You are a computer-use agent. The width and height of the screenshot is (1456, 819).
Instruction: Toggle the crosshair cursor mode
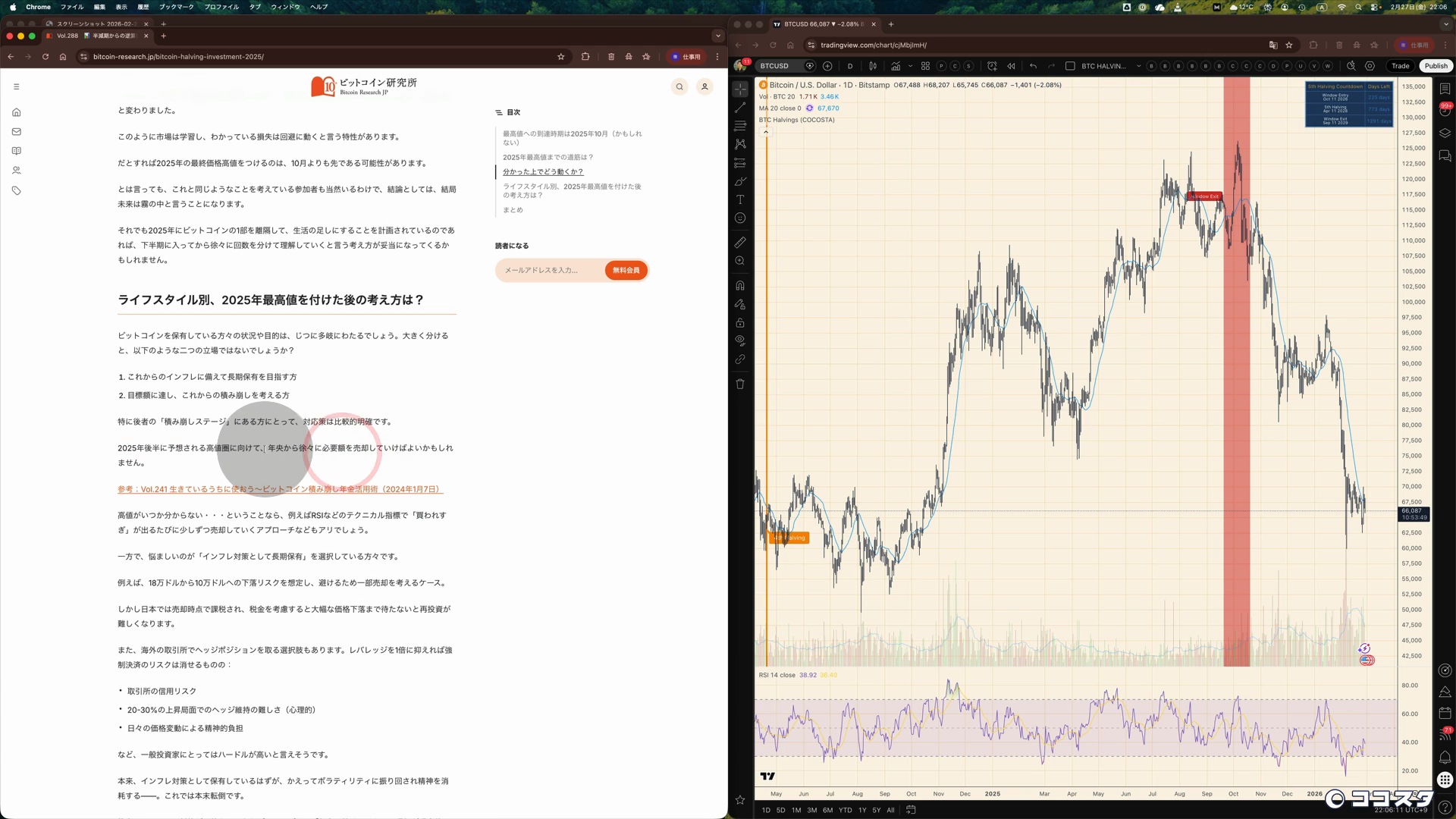coord(740,89)
